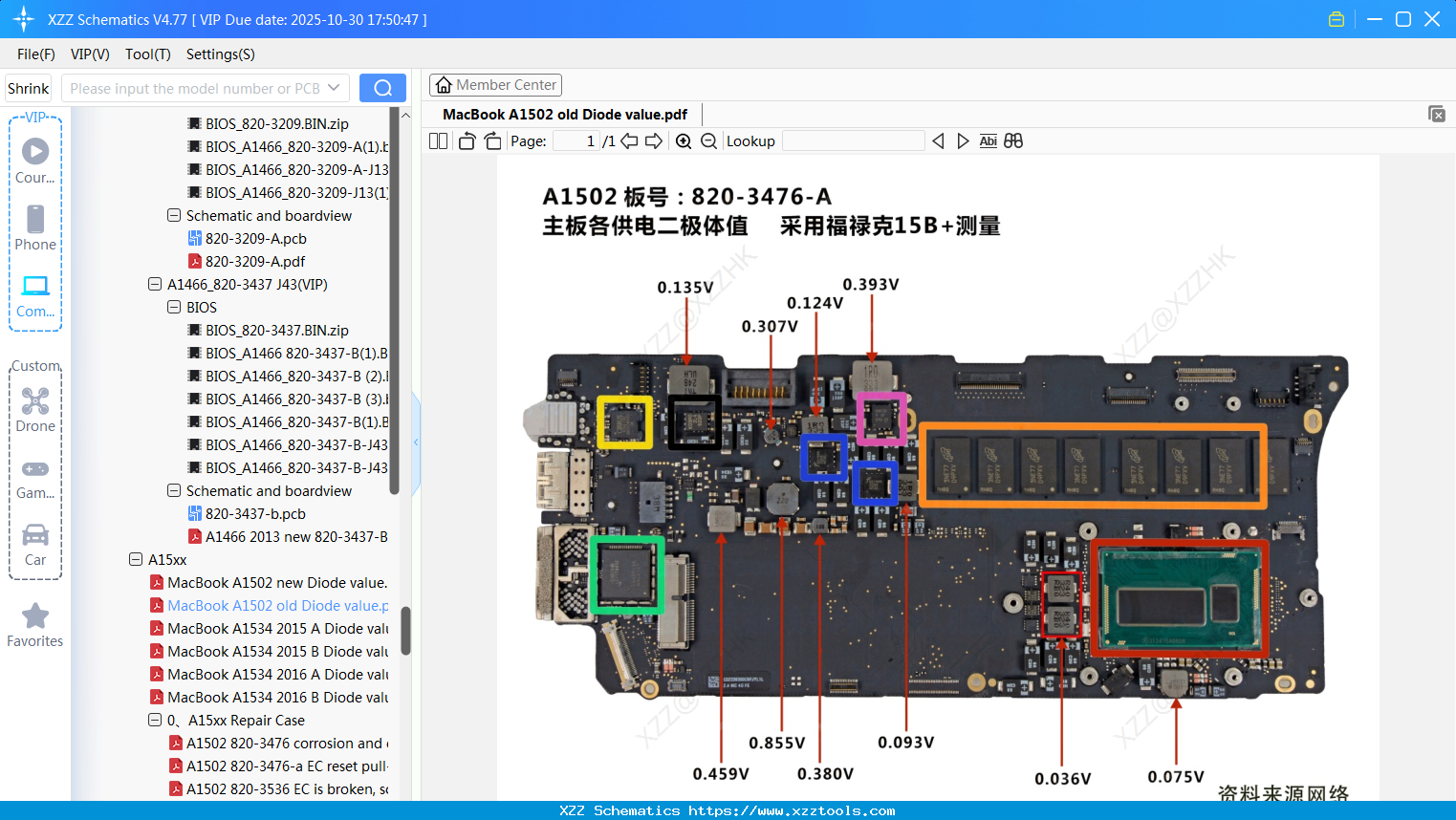Viewport: 1456px width, 820px height.
Task: Click the yellow gift box icon in the title bar
Action: point(1336,19)
